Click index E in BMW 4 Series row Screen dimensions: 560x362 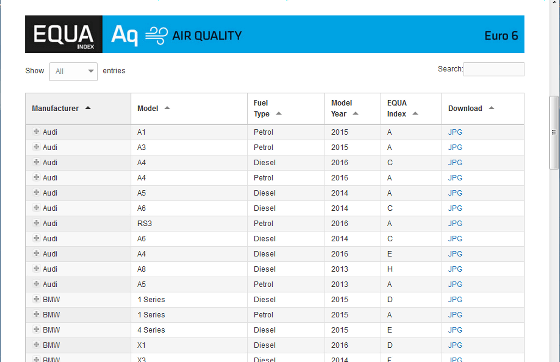390,330
